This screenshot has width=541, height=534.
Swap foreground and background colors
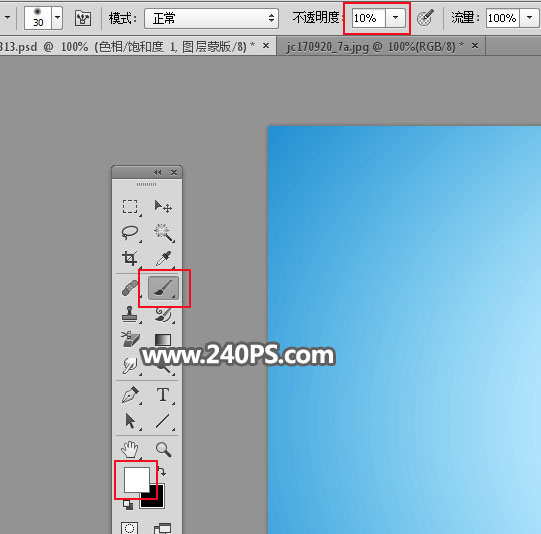161,471
